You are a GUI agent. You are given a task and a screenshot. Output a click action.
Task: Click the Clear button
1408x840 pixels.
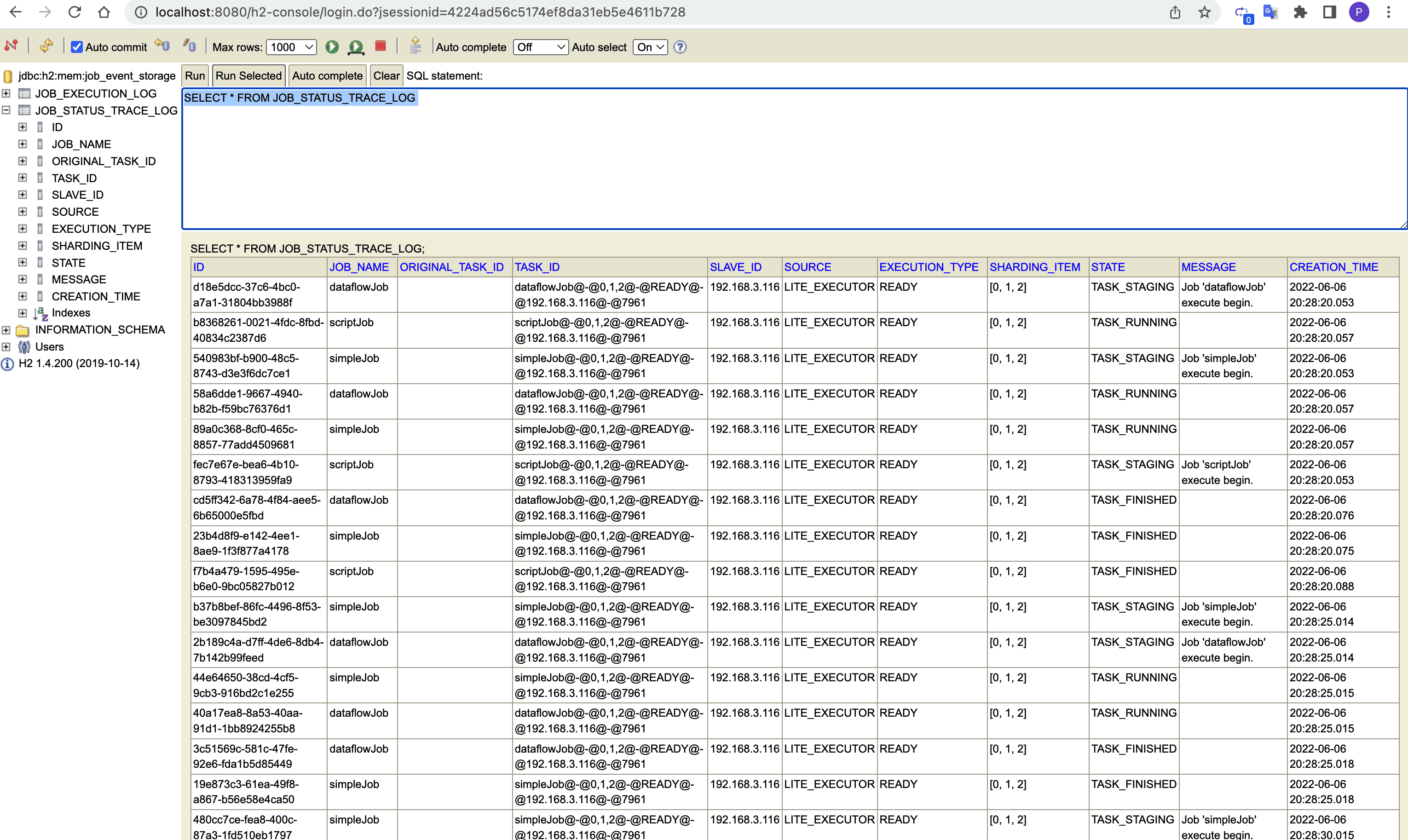pyautogui.click(x=386, y=76)
